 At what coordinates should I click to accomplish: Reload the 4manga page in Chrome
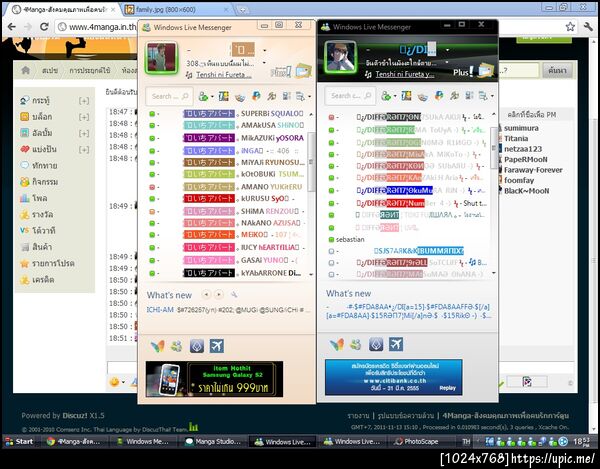44,27
